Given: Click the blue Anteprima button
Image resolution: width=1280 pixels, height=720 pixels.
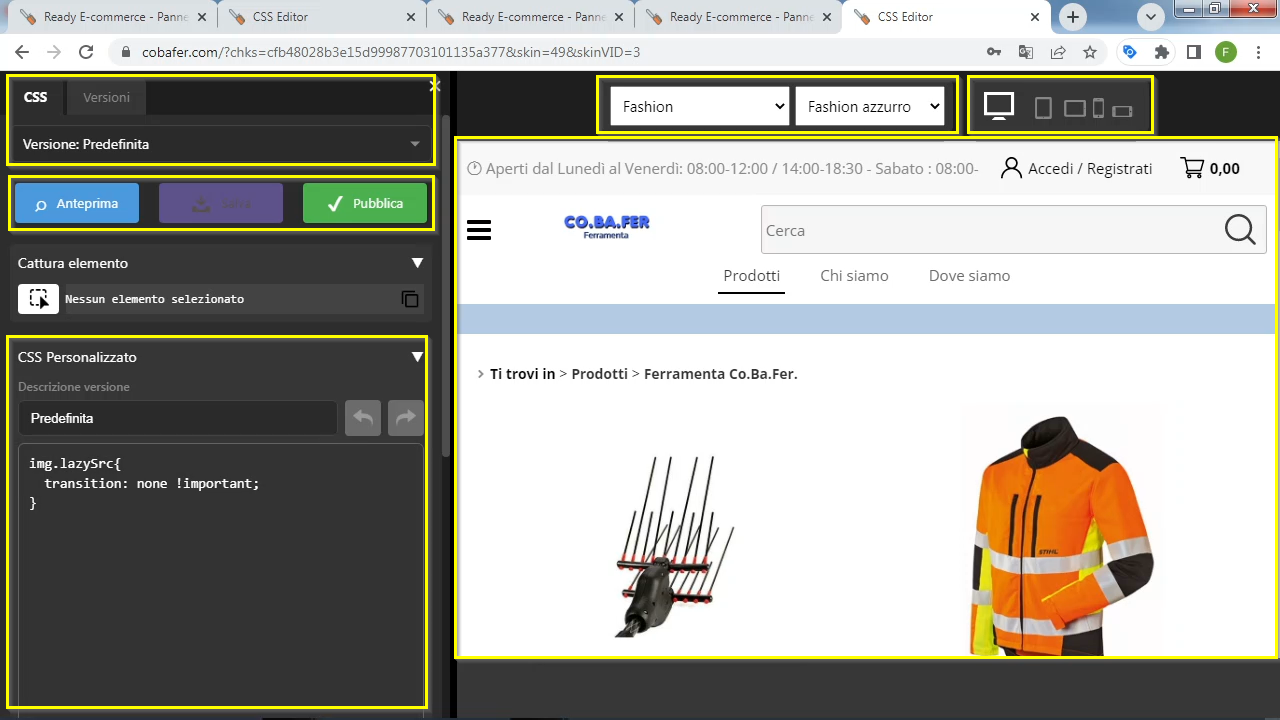Looking at the screenshot, I should (77, 203).
